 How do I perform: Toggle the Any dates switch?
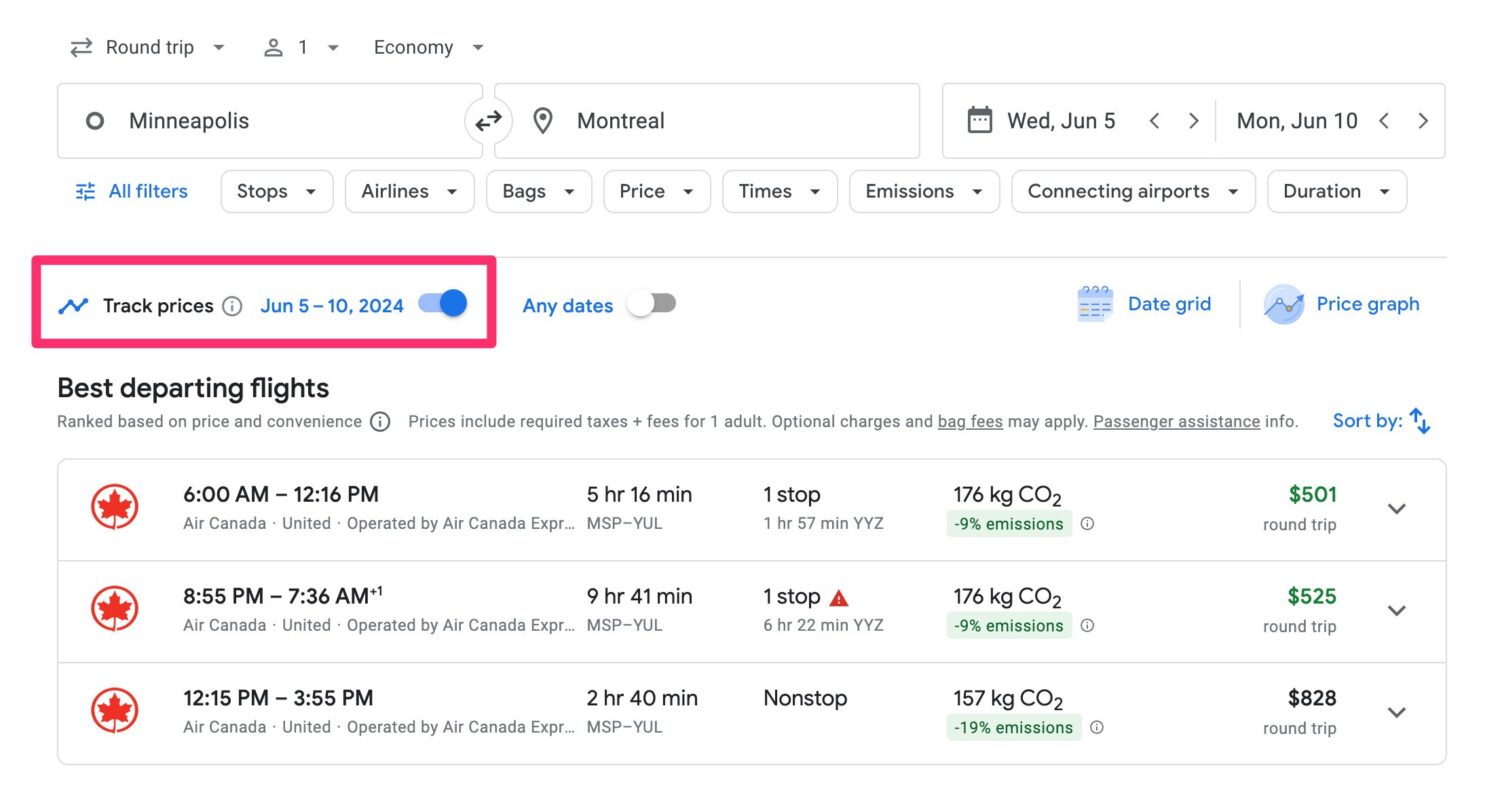pos(652,306)
